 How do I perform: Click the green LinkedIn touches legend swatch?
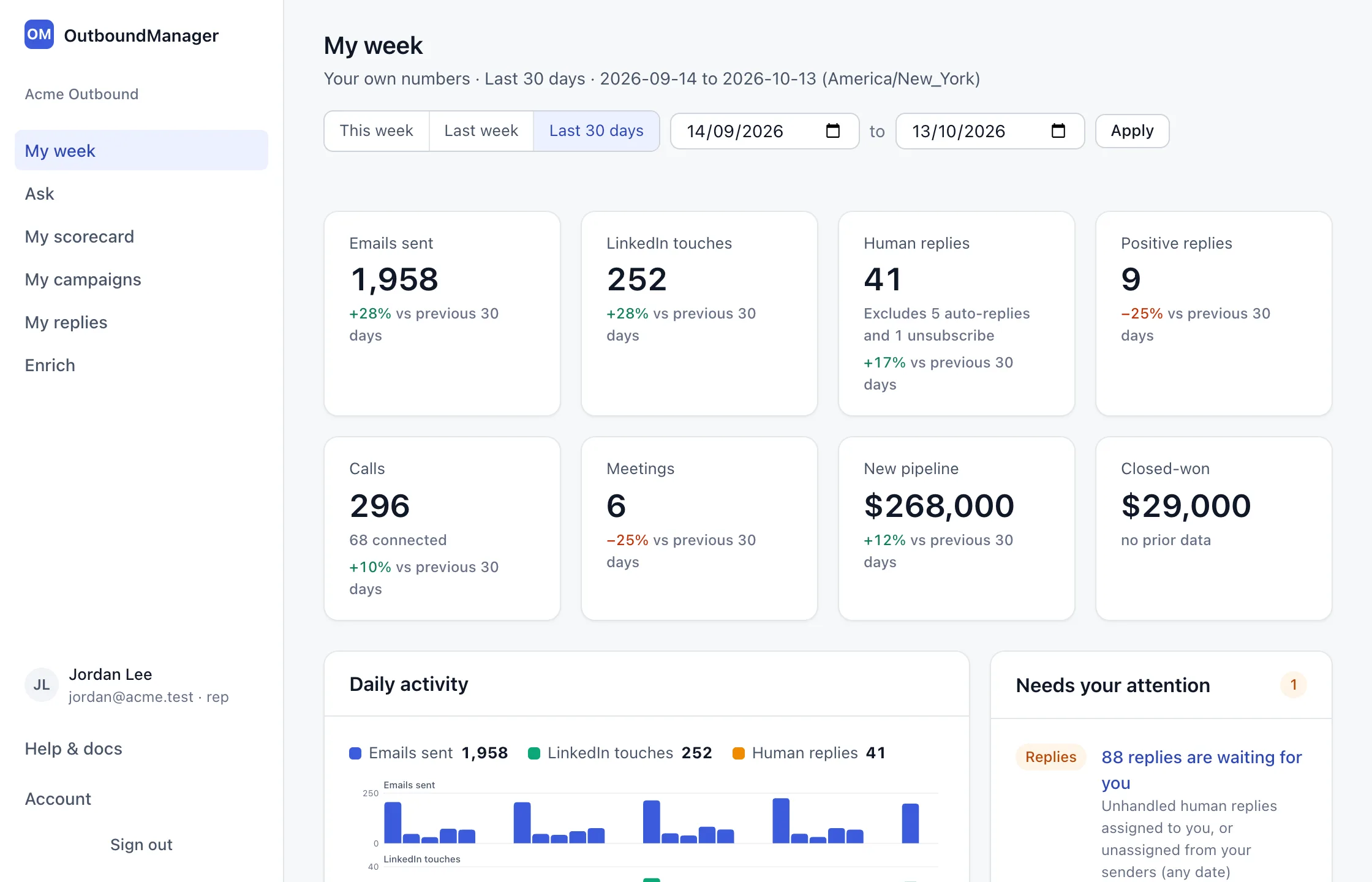point(534,753)
